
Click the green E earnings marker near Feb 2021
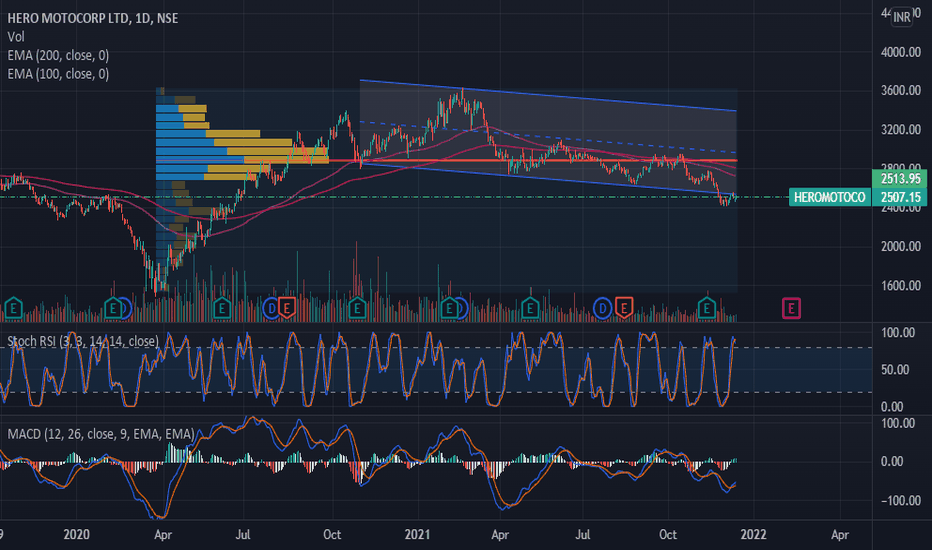pos(449,308)
